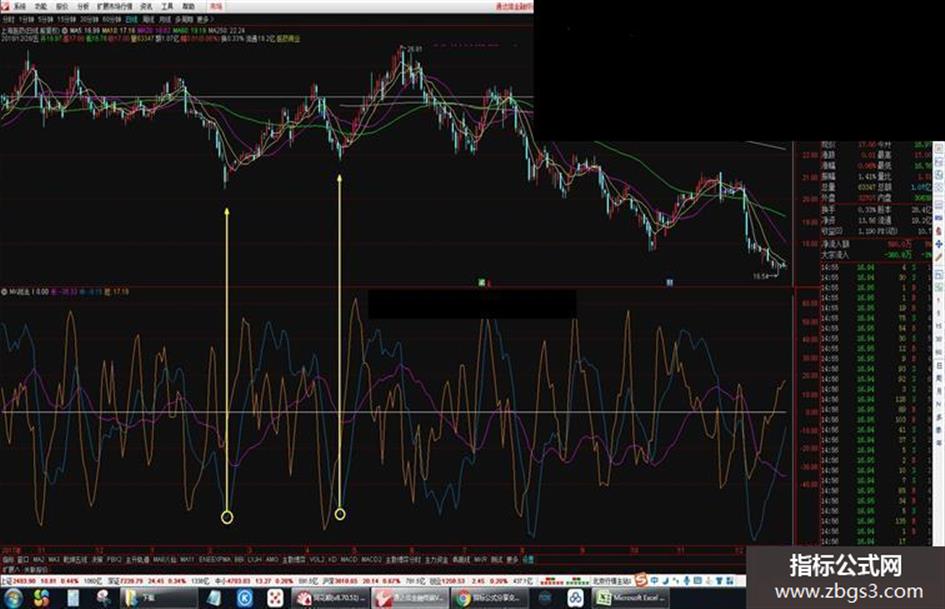945x609 pixels.
Task: Switch sub-indicator to ENEEXPMA
Action: pos(215,560)
